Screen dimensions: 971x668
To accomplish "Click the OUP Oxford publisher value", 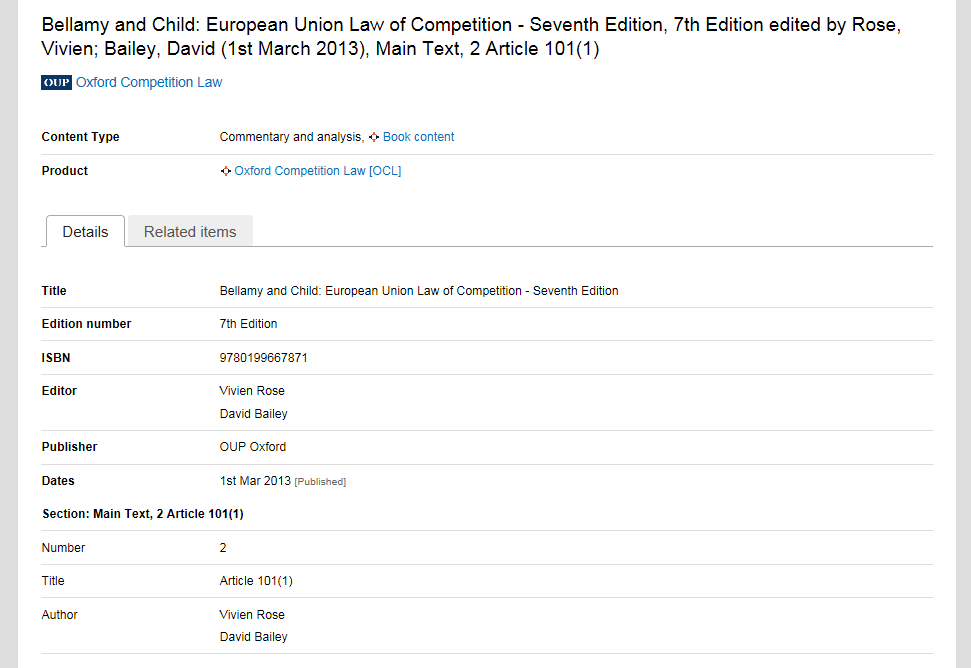I will tap(252, 447).
